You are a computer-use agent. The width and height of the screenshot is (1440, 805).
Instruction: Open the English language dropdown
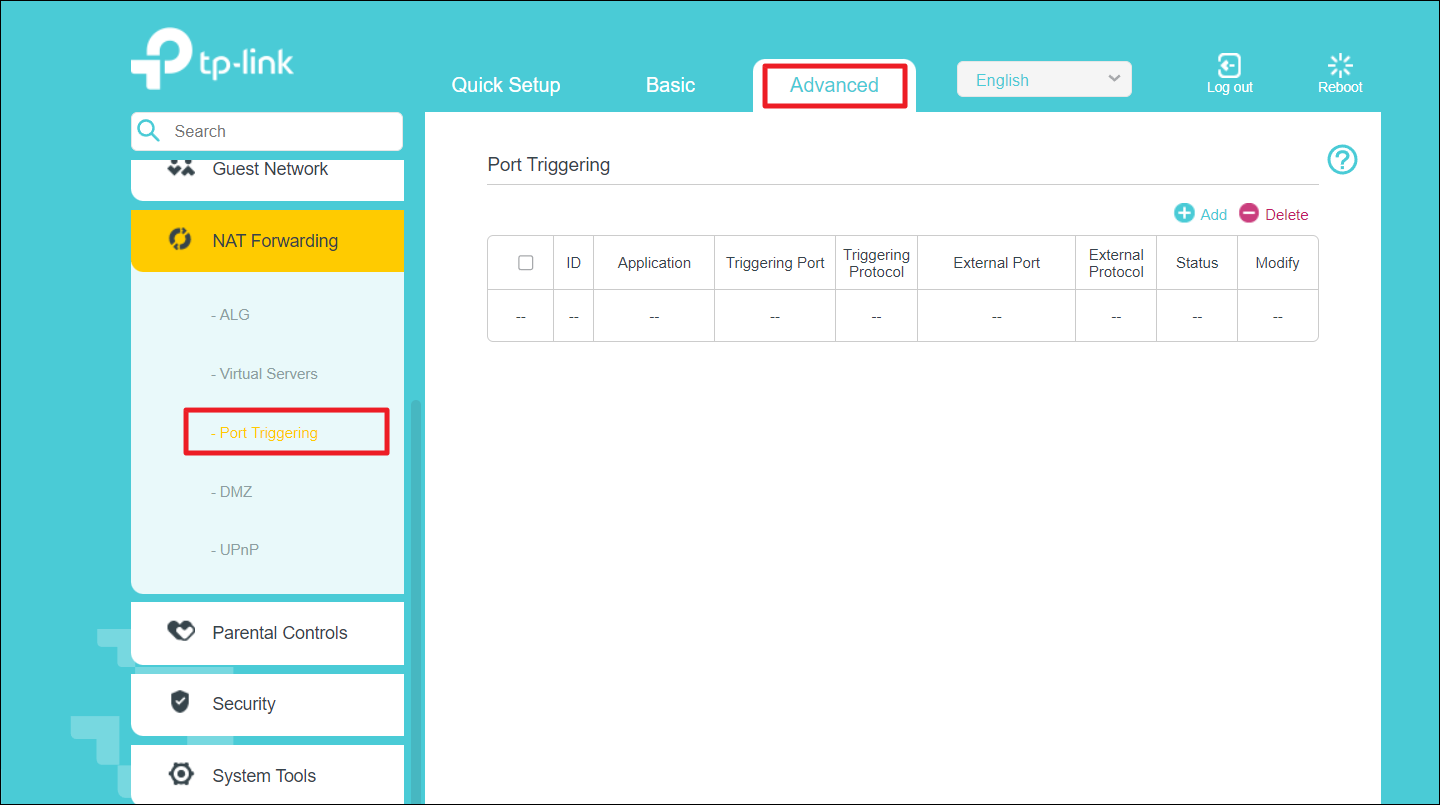tap(1044, 80)
